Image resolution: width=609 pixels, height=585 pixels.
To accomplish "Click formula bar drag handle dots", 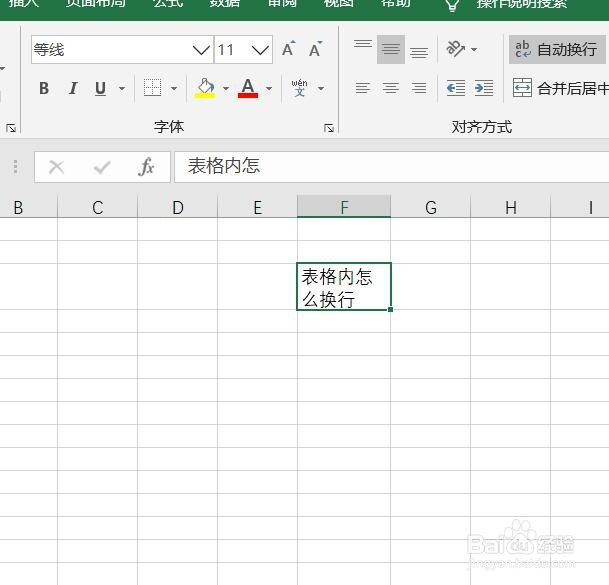I will pyautogui.click(x=15, y=167).
